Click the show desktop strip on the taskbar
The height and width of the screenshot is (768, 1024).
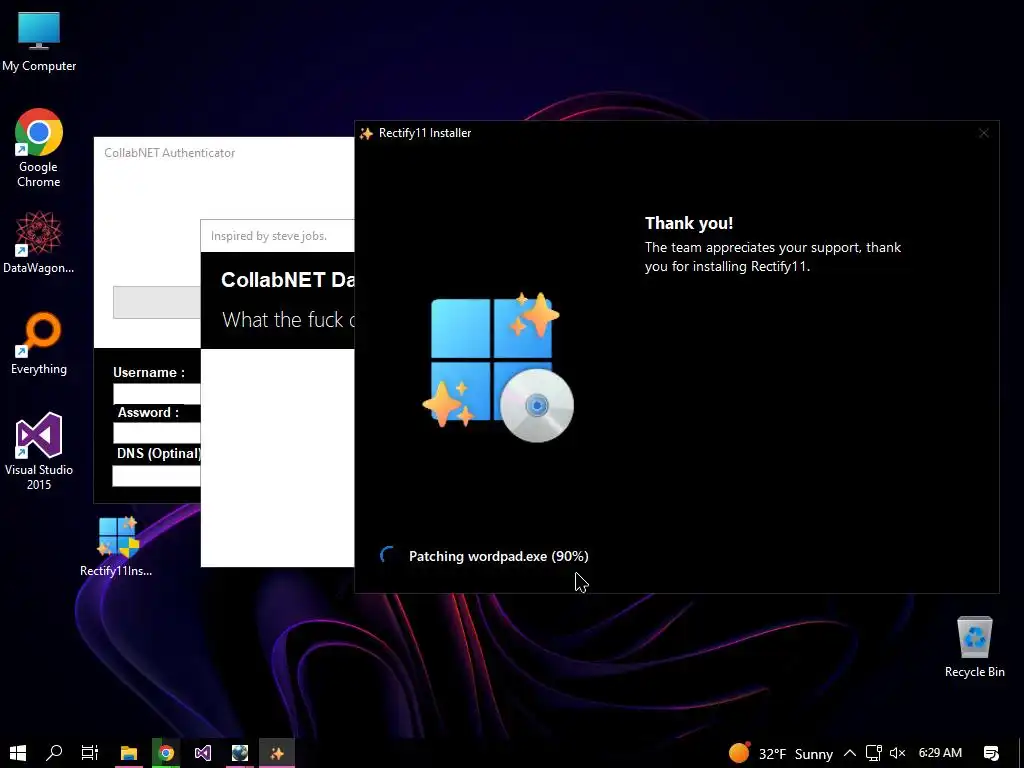coord(1021,753)
